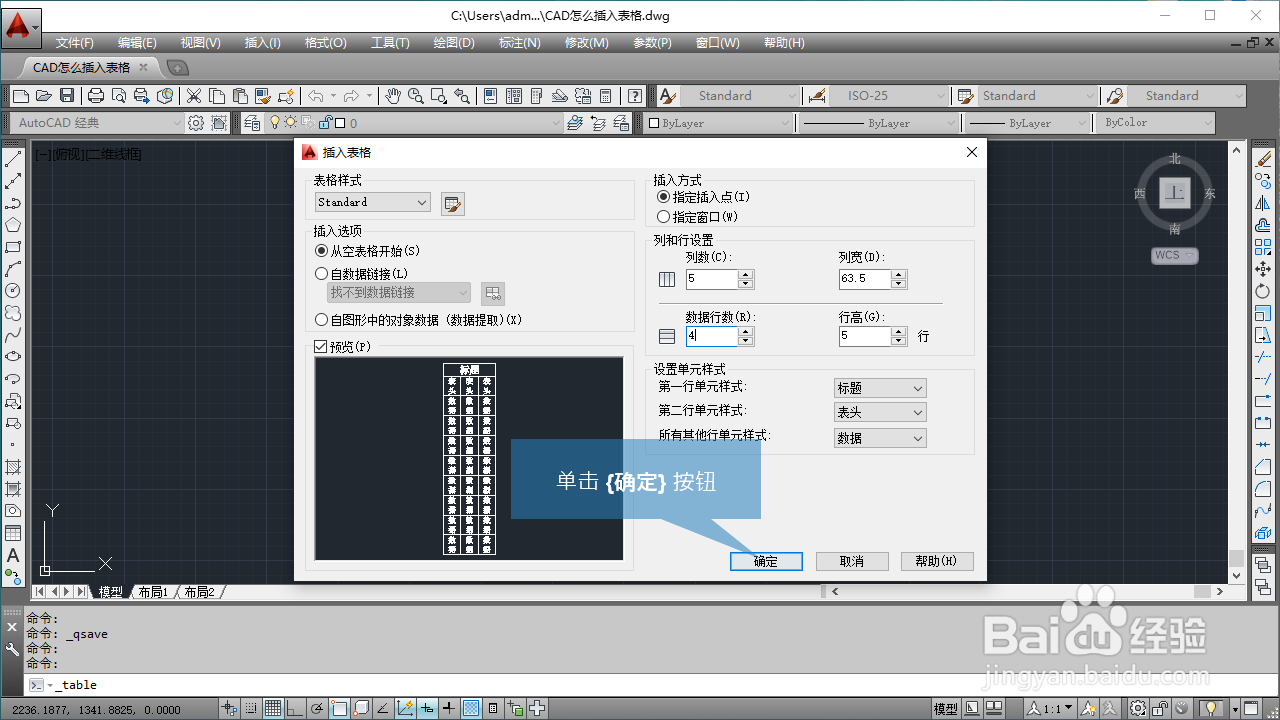Open second row cell style 表头 dropdown
Image resolution: width=1280 pixels, height=720 pixels.
[x=880, y=412]
